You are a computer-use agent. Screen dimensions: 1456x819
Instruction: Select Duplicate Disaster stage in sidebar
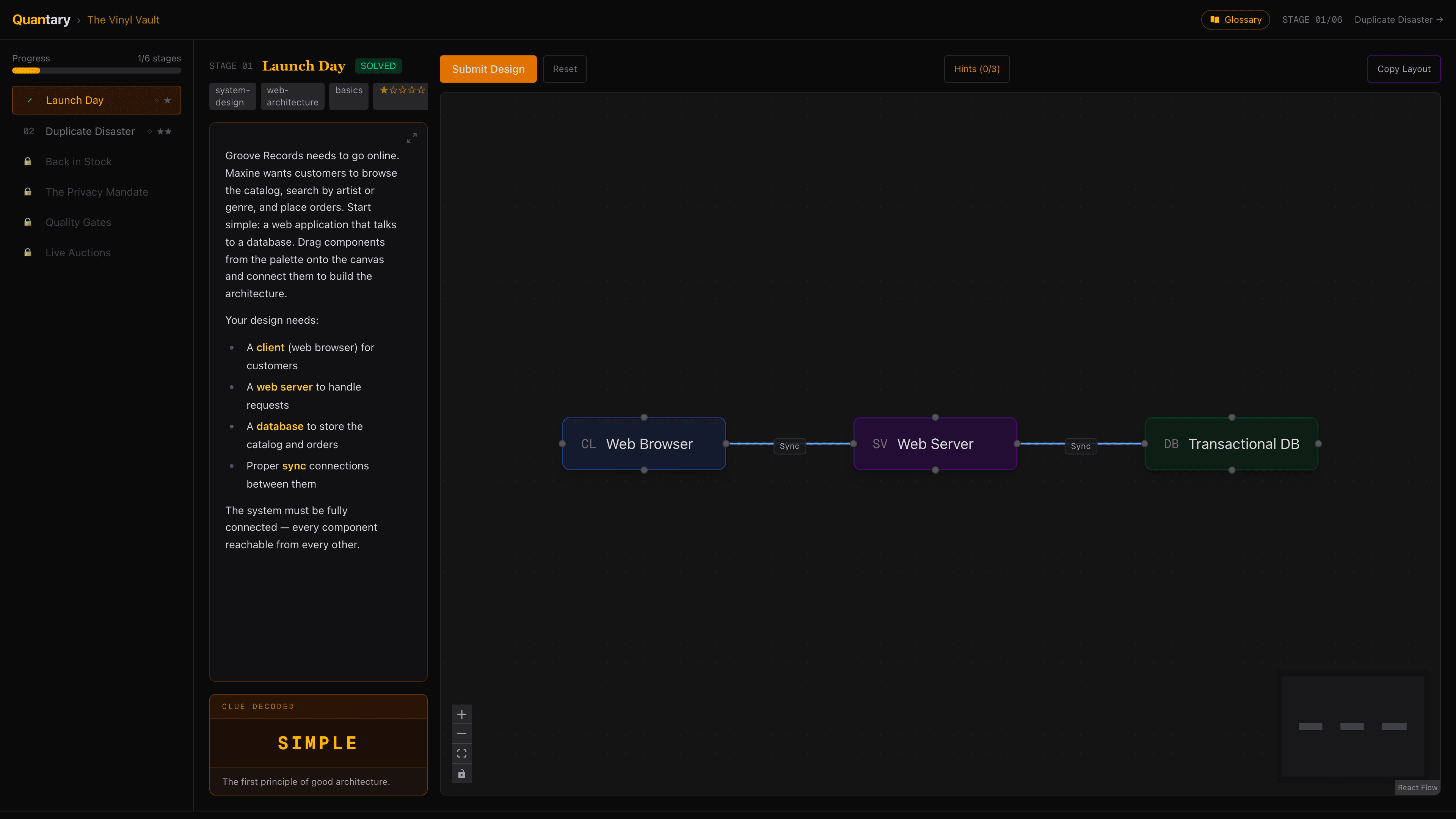pyautogui.click(x=97, y=131)
